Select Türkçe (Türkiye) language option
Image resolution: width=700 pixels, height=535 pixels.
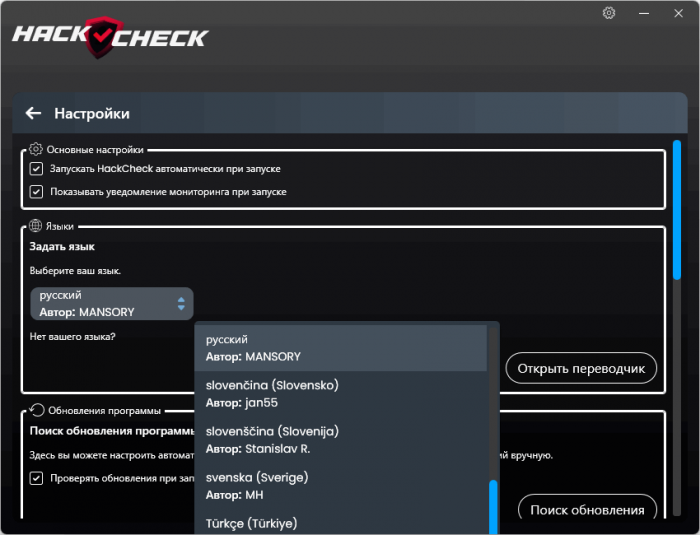(341, 523)
